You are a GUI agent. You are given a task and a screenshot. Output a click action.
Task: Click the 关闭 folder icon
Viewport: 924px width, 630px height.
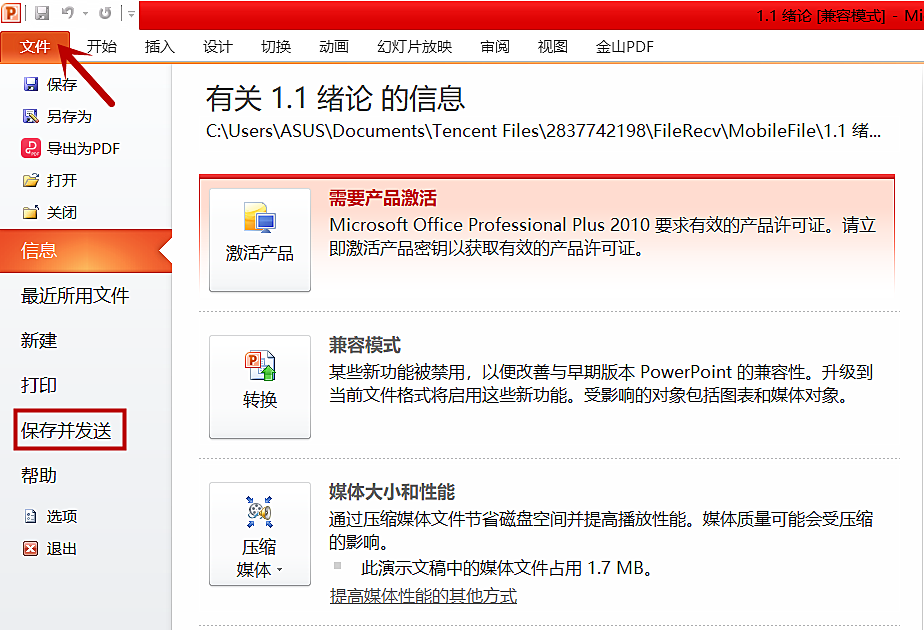point(31,212)
